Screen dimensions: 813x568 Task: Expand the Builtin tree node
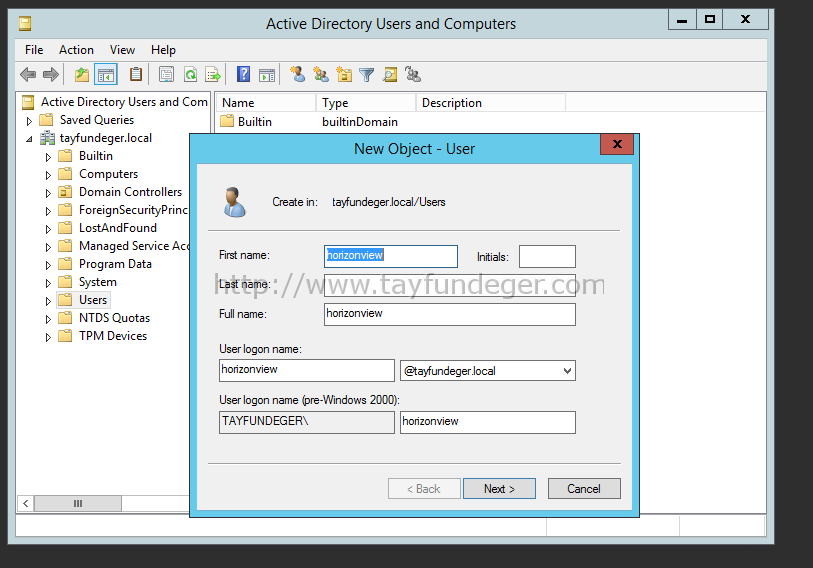coord(48,157)
